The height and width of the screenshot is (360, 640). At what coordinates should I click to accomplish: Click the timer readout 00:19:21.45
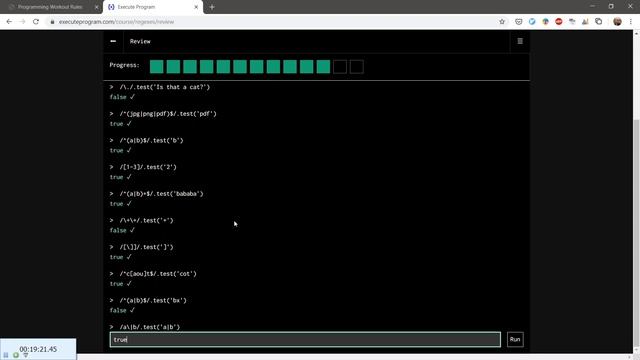tap(38, 349)
